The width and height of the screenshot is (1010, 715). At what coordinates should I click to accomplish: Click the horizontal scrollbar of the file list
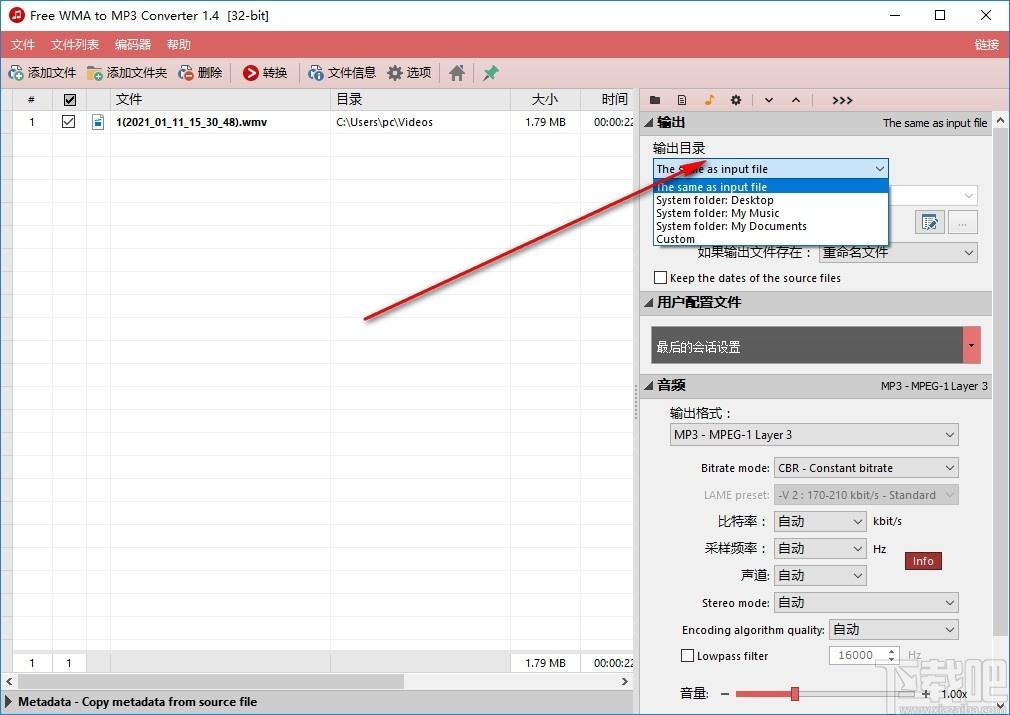(211, 681)
